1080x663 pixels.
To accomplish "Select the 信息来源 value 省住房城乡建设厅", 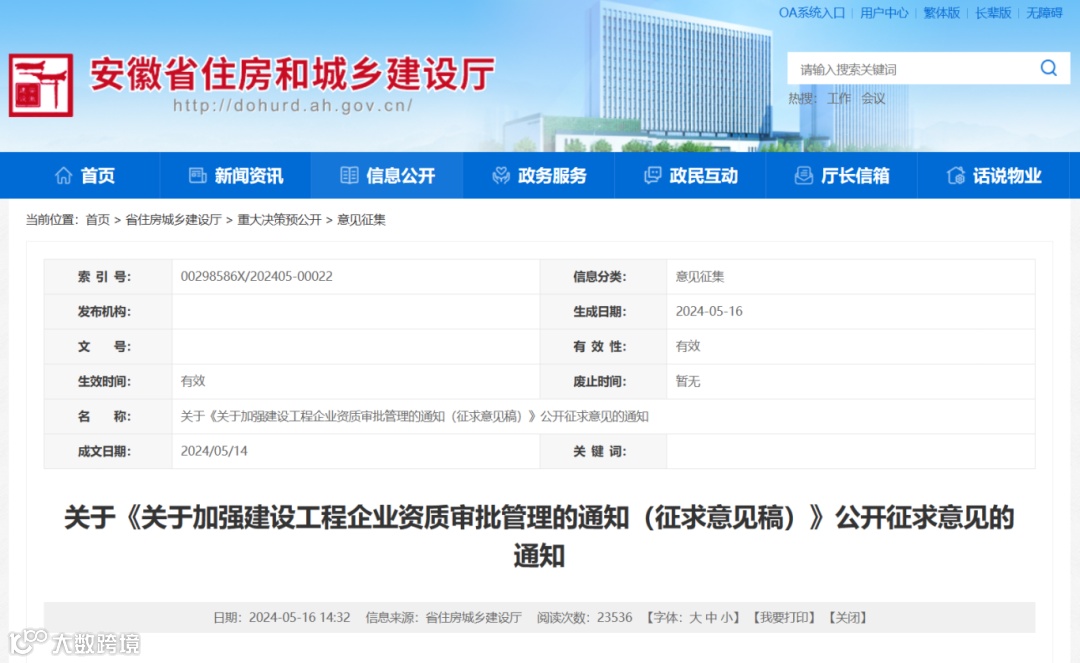I will [473, 618].
